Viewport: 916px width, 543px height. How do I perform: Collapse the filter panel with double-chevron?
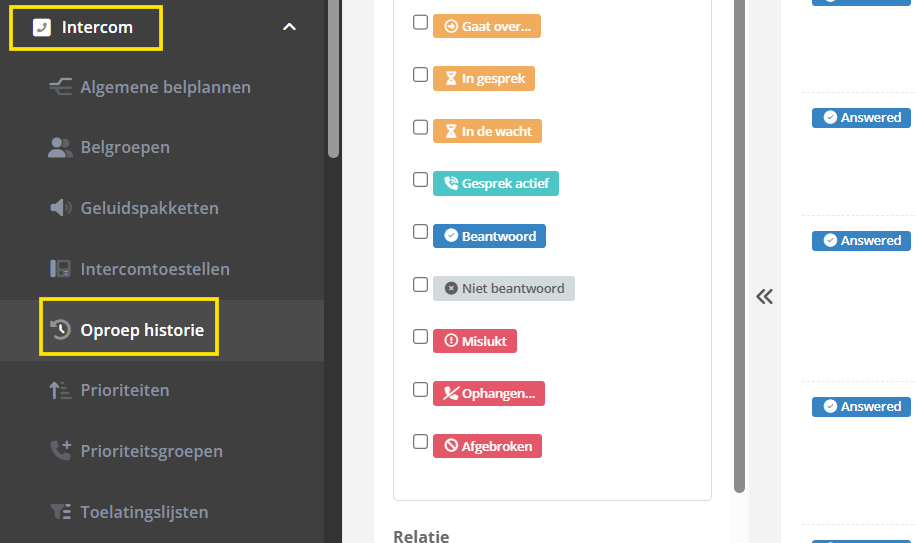pos(765,296)
